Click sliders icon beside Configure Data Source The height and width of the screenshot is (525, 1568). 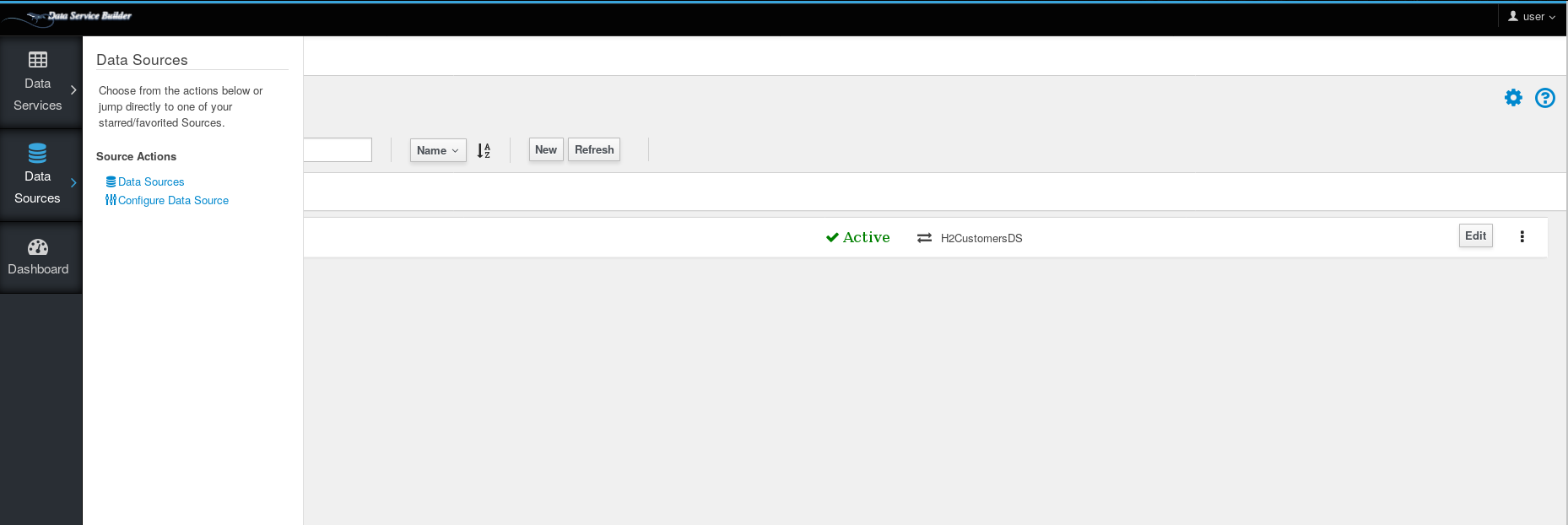click(x=111, y=200)
